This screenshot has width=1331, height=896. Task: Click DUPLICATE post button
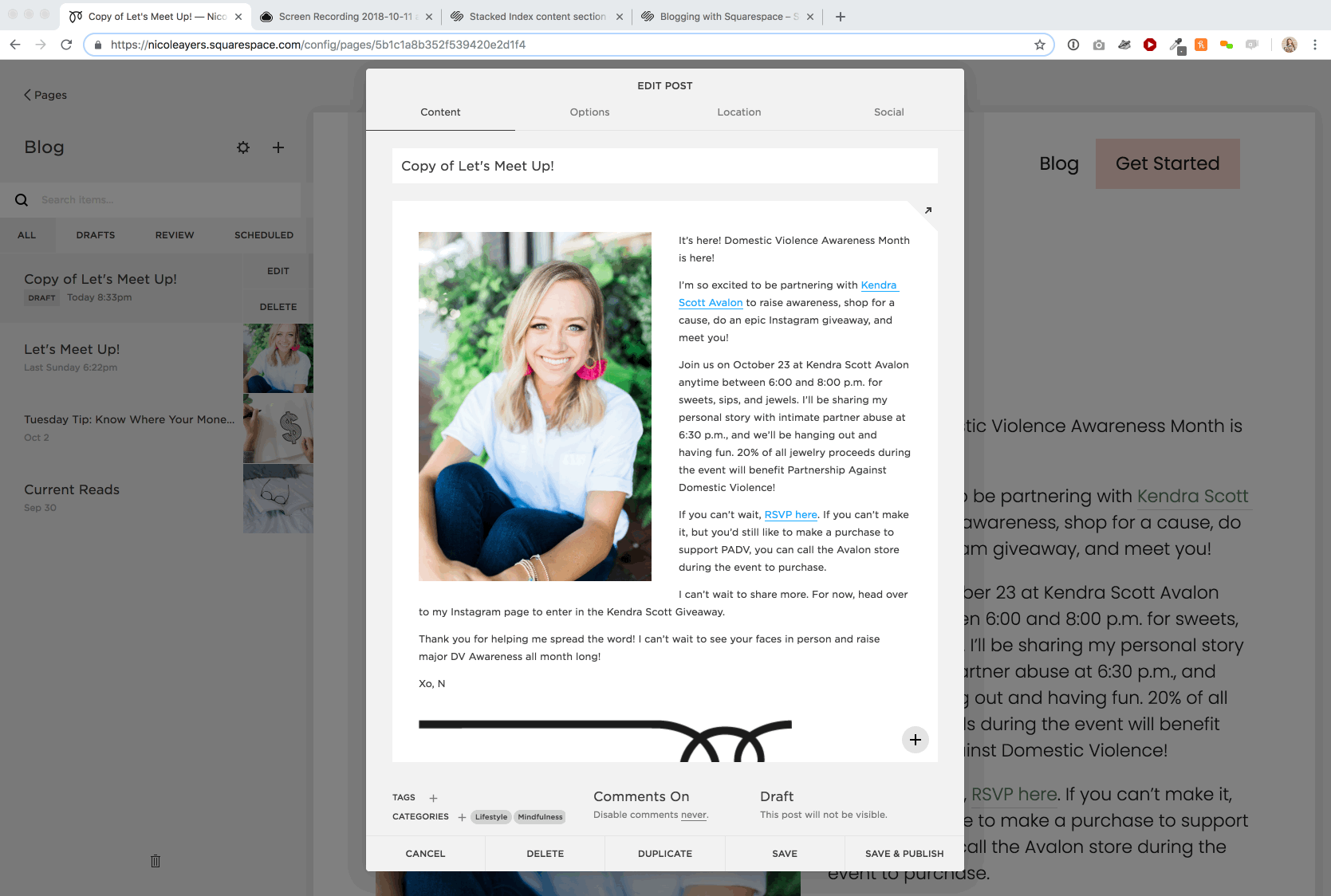pos(665,854)
